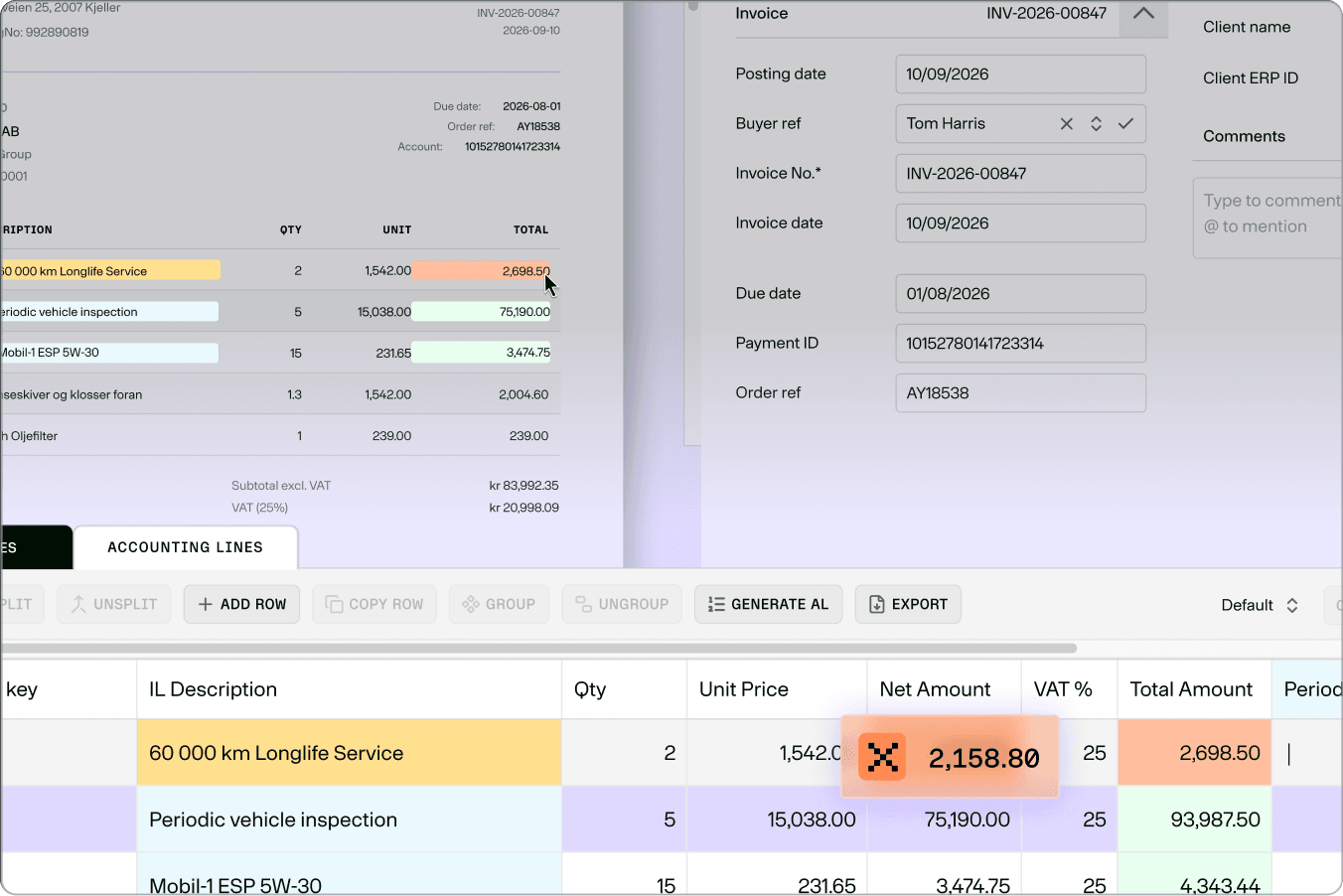This screenshot has width=1343, height=896.
Task: Click the Posting date input field
Action: (1020, 75)
